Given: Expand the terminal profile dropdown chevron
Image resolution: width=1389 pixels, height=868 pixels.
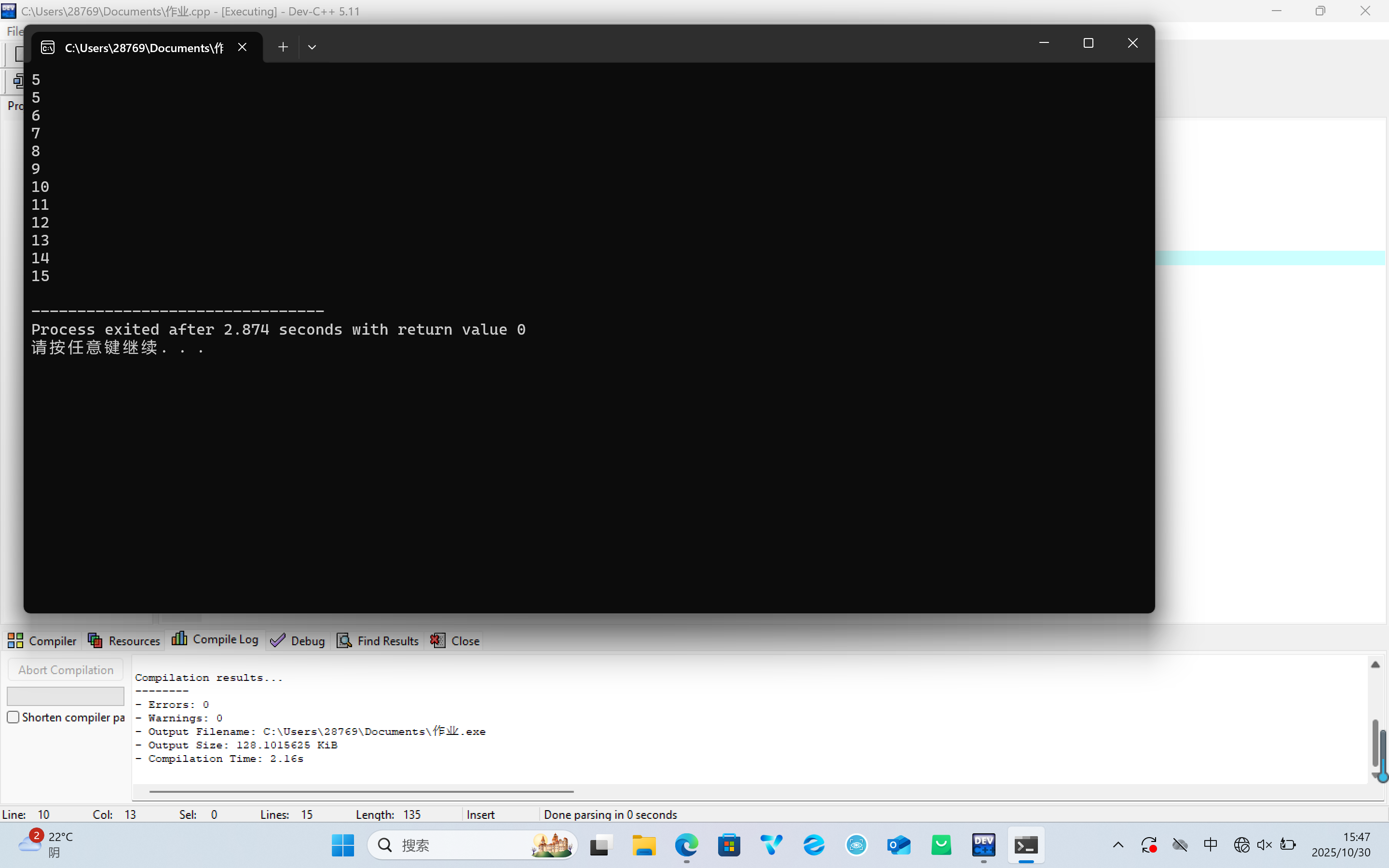Looking at the screenshot, I should click(312, 47).
